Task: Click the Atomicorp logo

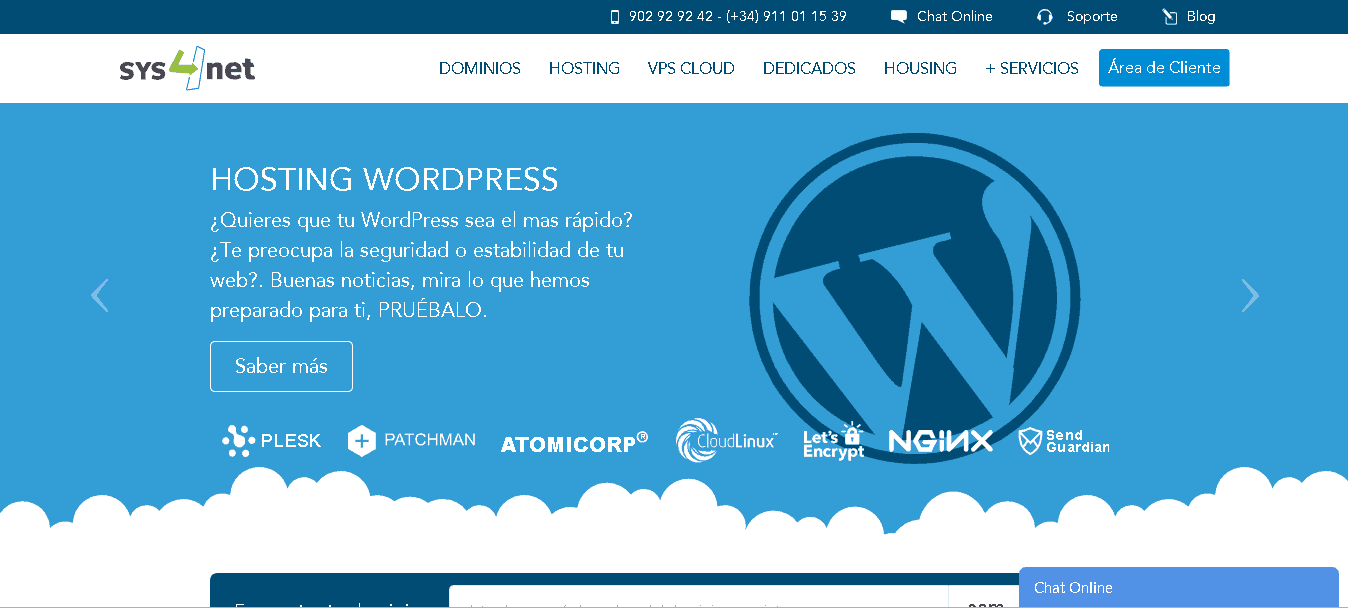Action: [575, 442]
